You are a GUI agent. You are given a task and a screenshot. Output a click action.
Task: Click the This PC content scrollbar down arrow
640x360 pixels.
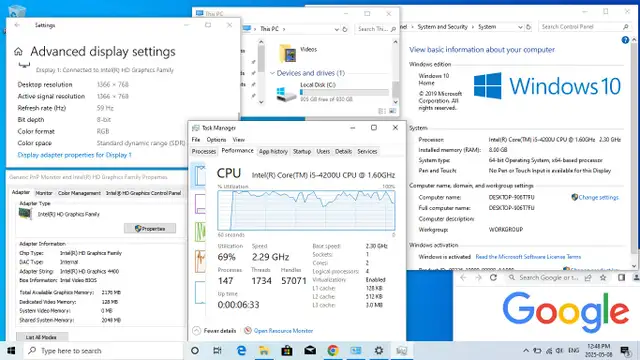coord(395,102)
